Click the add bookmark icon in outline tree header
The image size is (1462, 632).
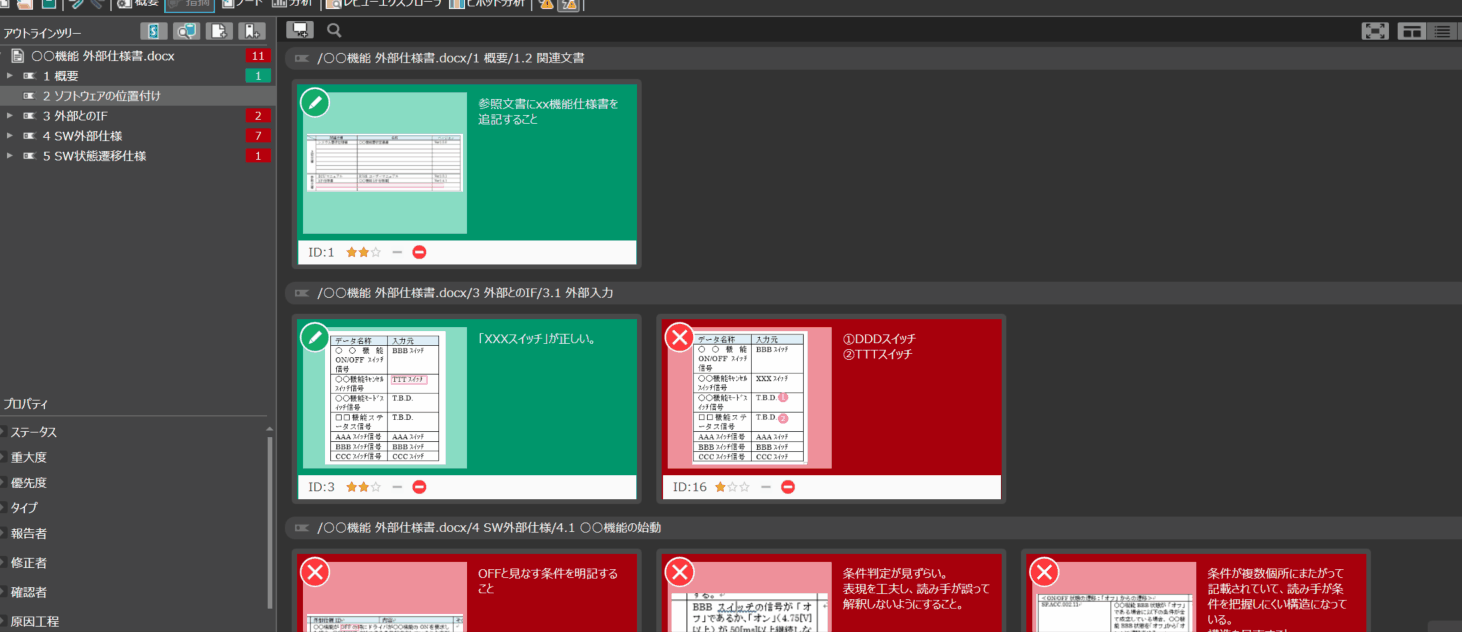[x=252, y=31]
